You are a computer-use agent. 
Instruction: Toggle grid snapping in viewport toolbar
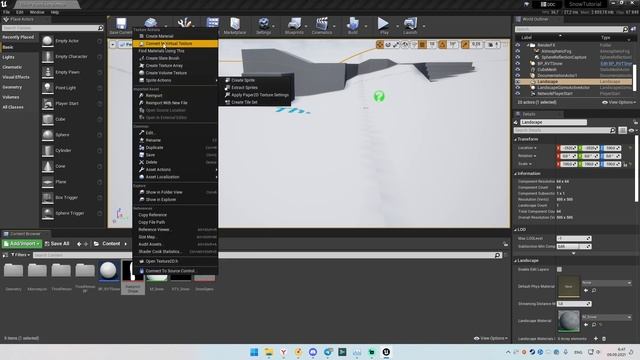[422, 44]
